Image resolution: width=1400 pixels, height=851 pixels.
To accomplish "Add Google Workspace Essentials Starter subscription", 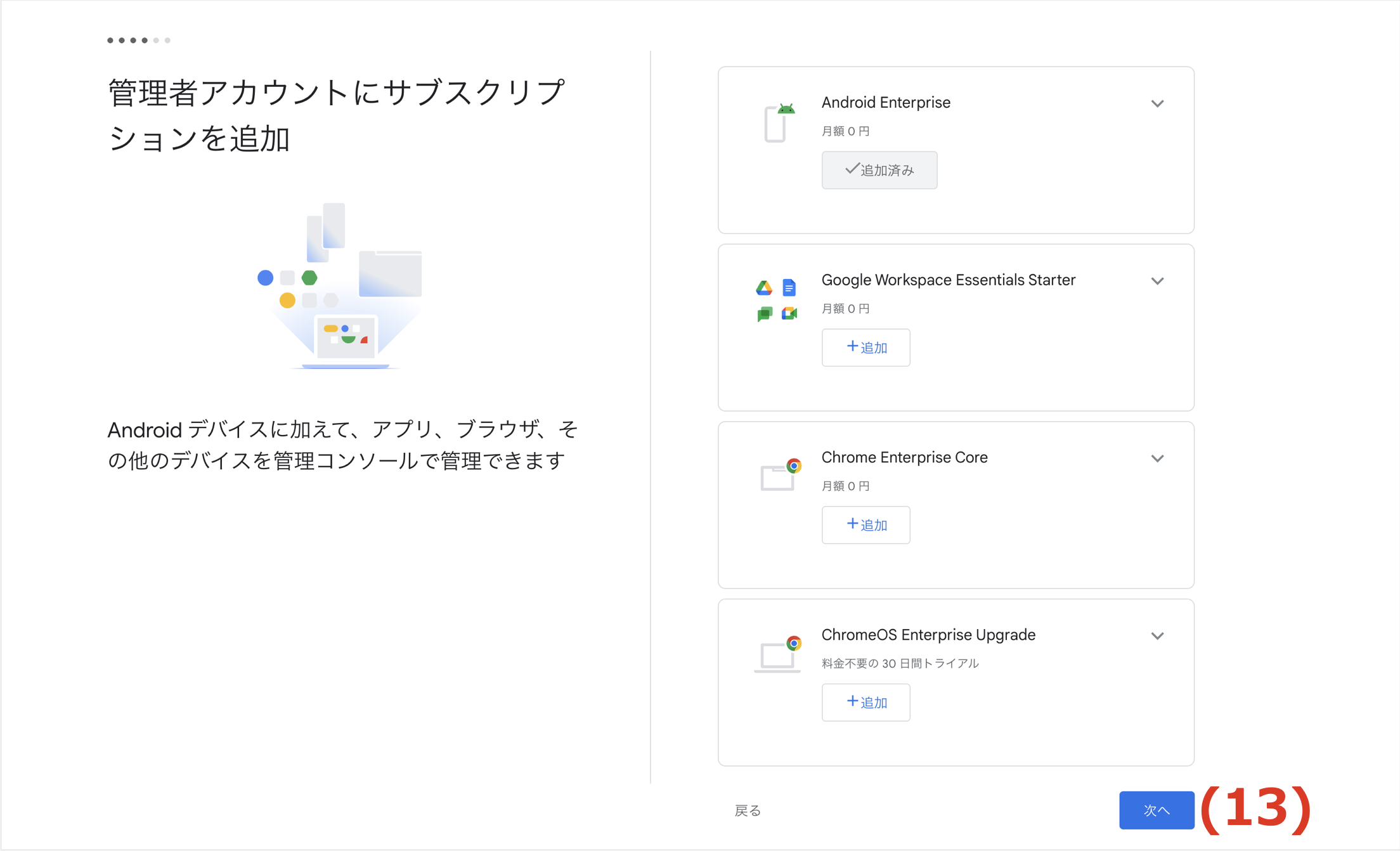I will tap(866, 348).
